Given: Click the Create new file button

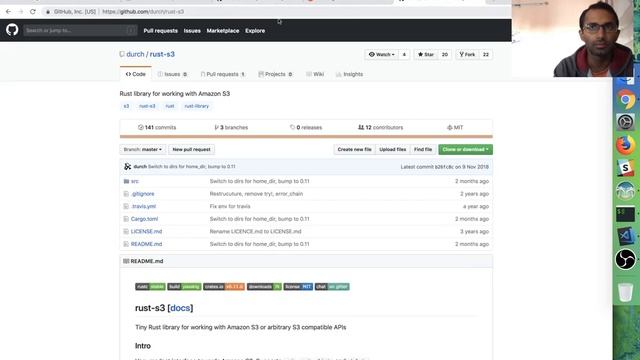Looking at the screenshot, I should (x=354, y=149).
